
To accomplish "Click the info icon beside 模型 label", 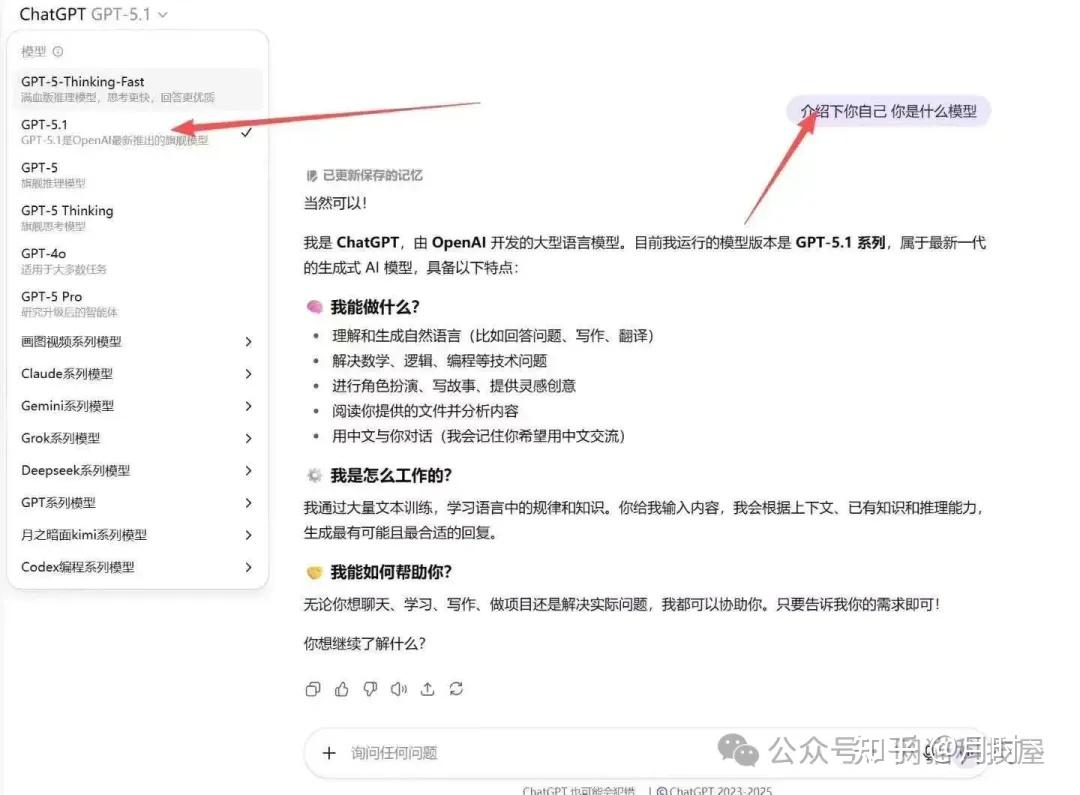I will click(58, 51).
